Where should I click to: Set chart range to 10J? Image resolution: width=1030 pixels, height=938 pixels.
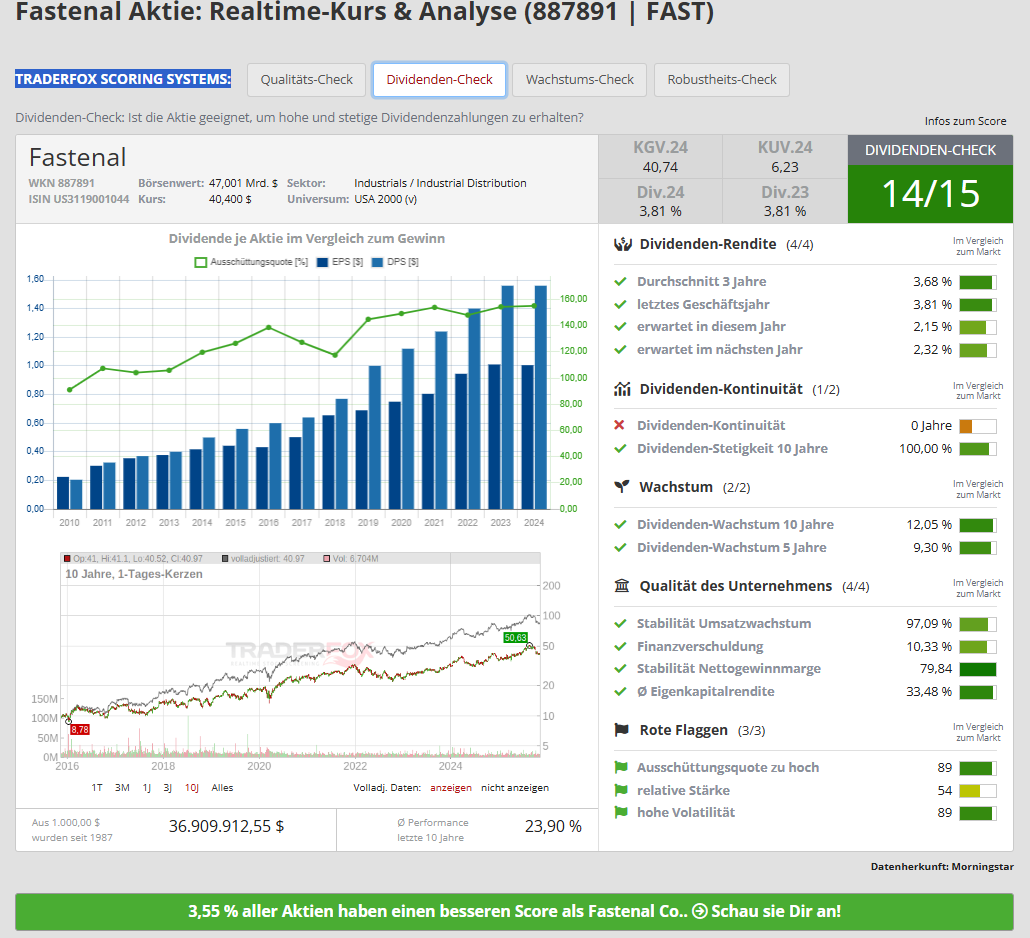192,788
